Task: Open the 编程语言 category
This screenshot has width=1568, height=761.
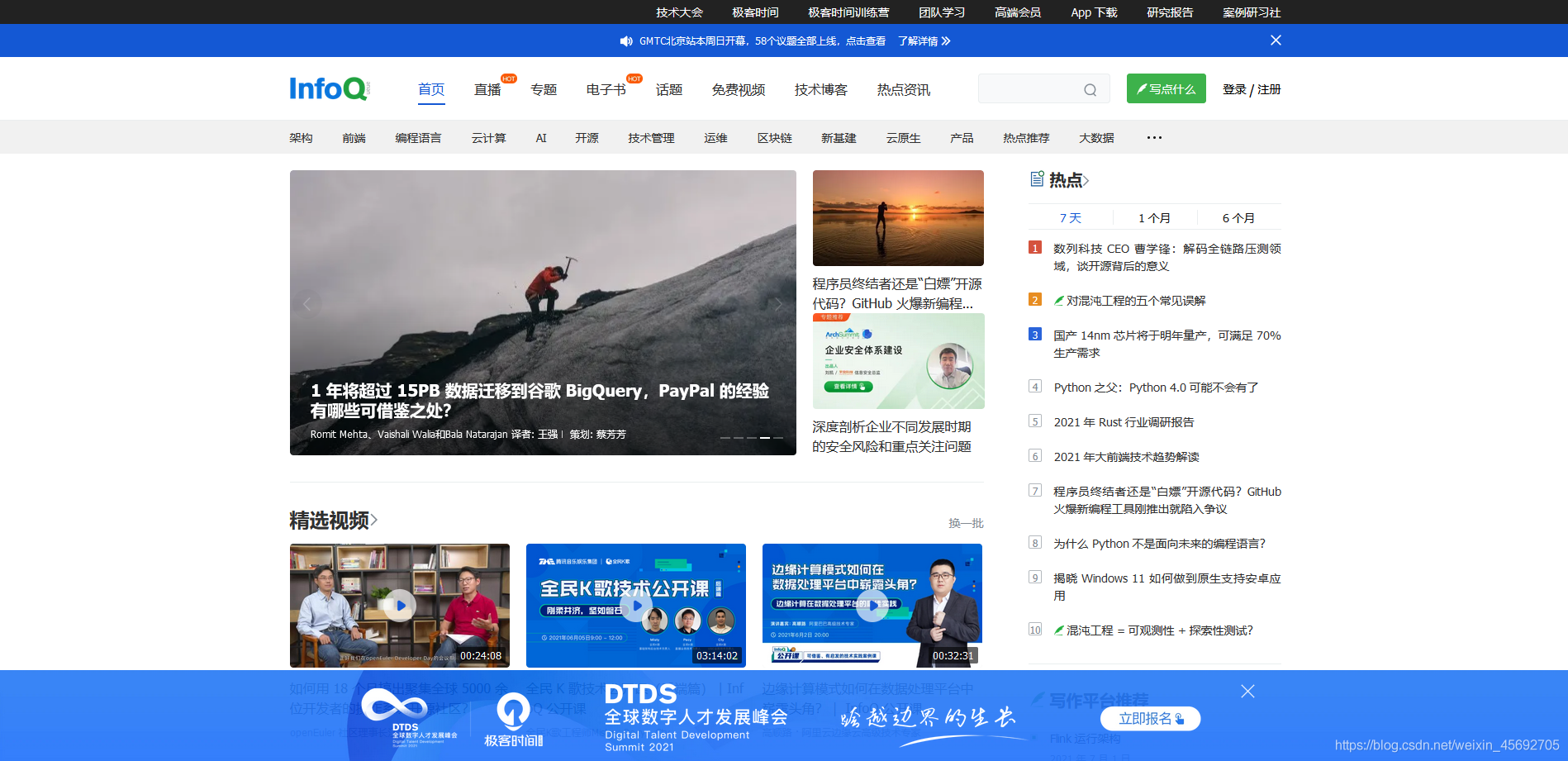Action: point(418,138)
